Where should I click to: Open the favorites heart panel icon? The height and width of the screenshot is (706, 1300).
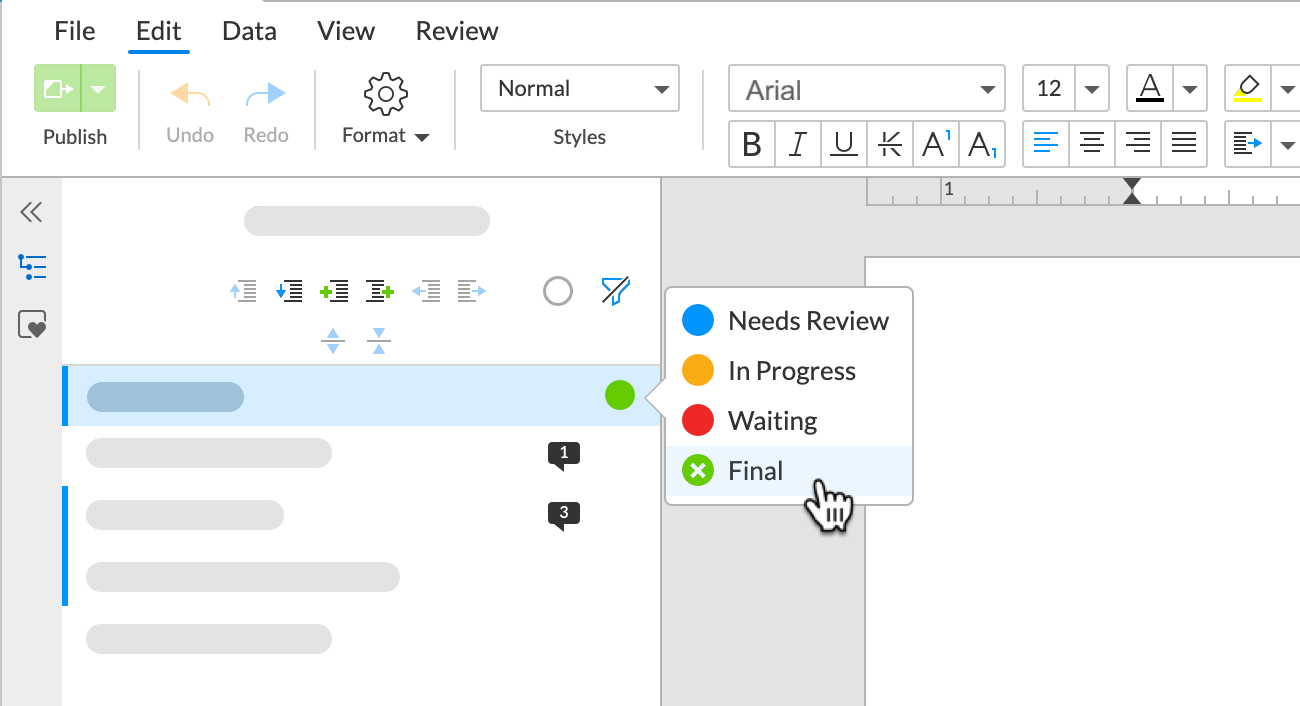(x=32, y=325)
